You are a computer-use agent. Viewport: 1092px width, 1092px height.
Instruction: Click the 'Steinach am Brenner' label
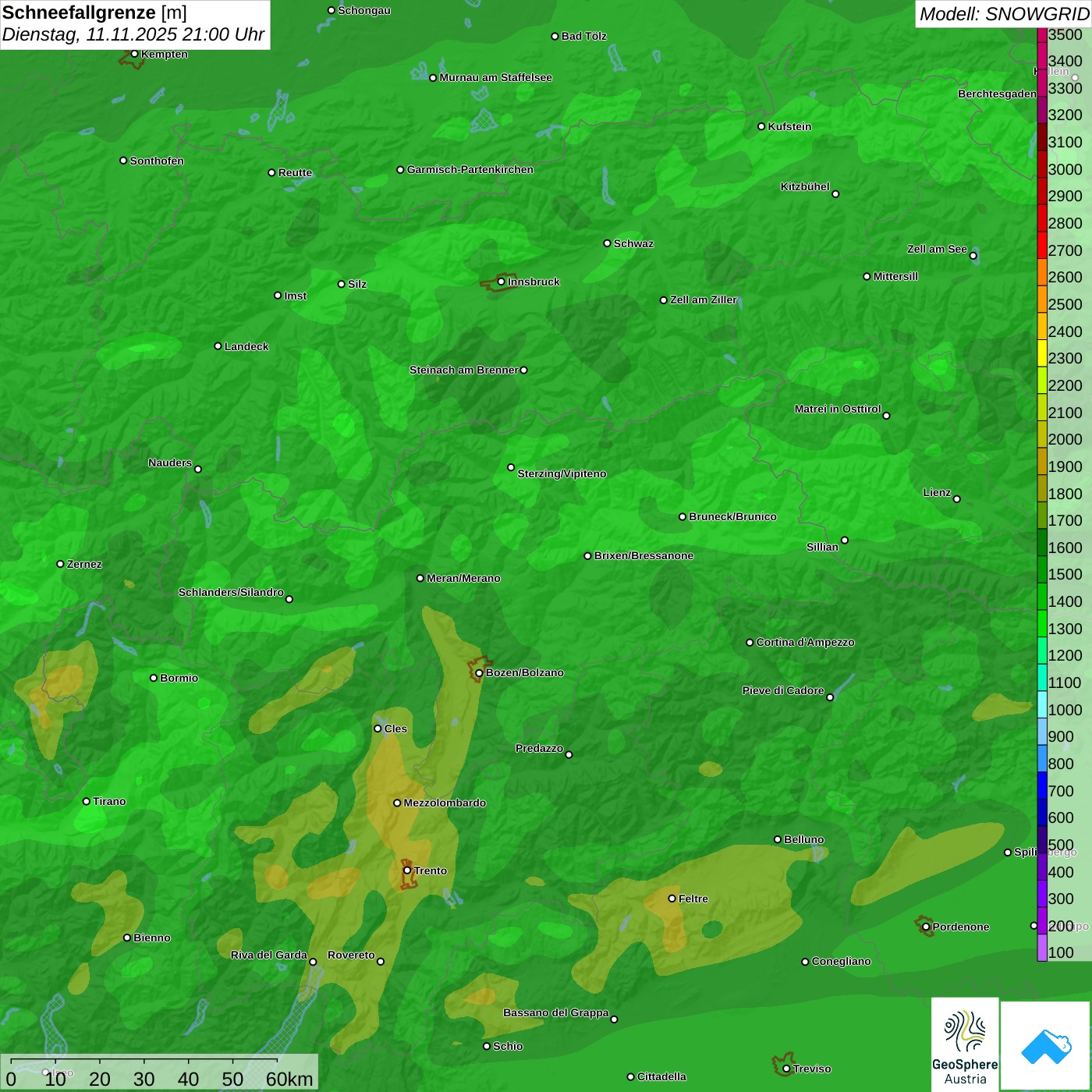coord(464,370)
